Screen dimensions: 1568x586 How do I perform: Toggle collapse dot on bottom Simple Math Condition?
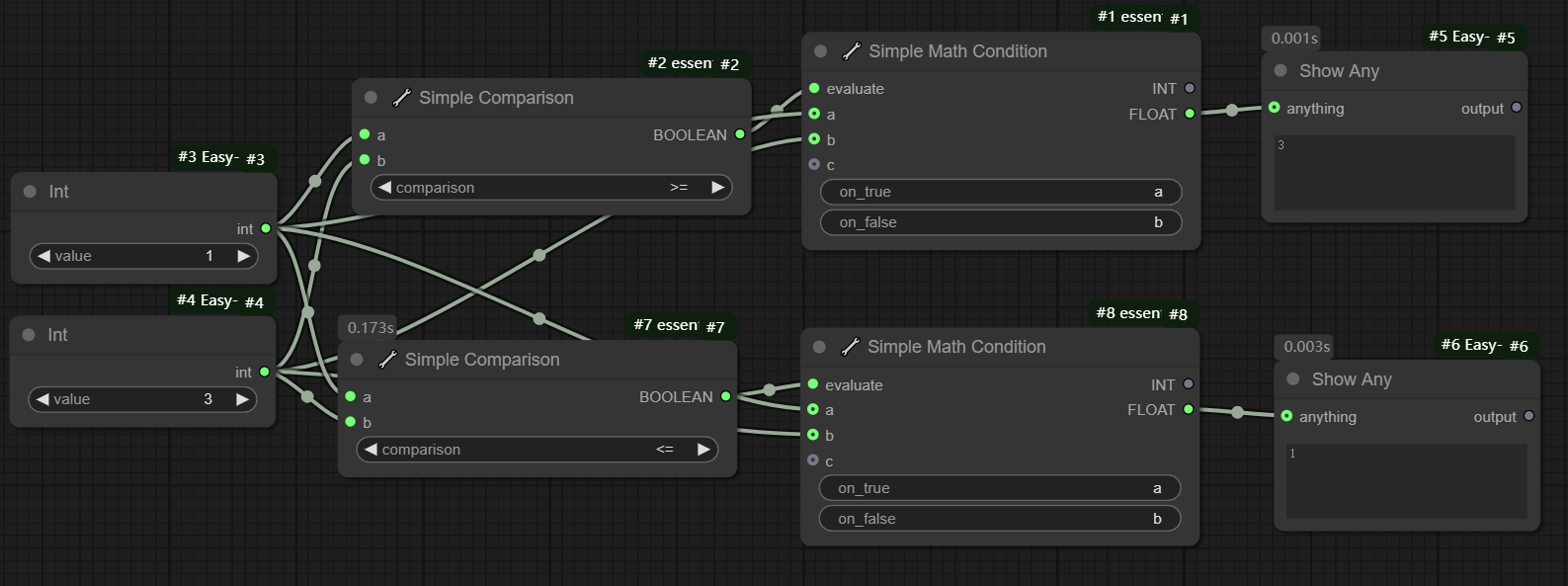pyautogui.click(x=819, y=347)
